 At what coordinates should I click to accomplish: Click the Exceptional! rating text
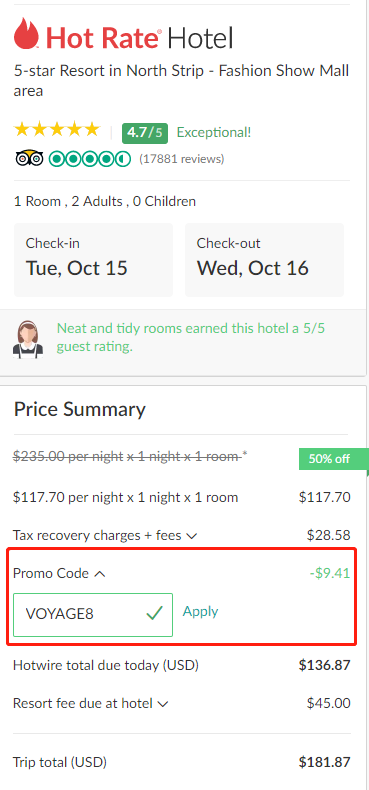pos(214,133)
